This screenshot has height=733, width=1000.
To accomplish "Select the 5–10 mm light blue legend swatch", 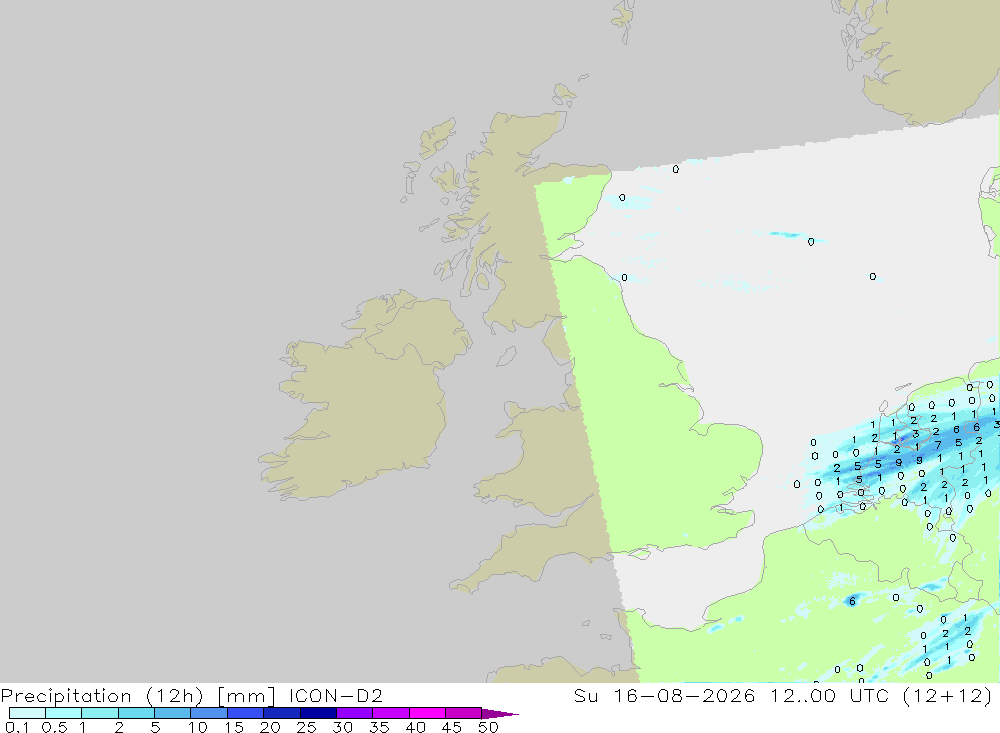I will [172, 713].
